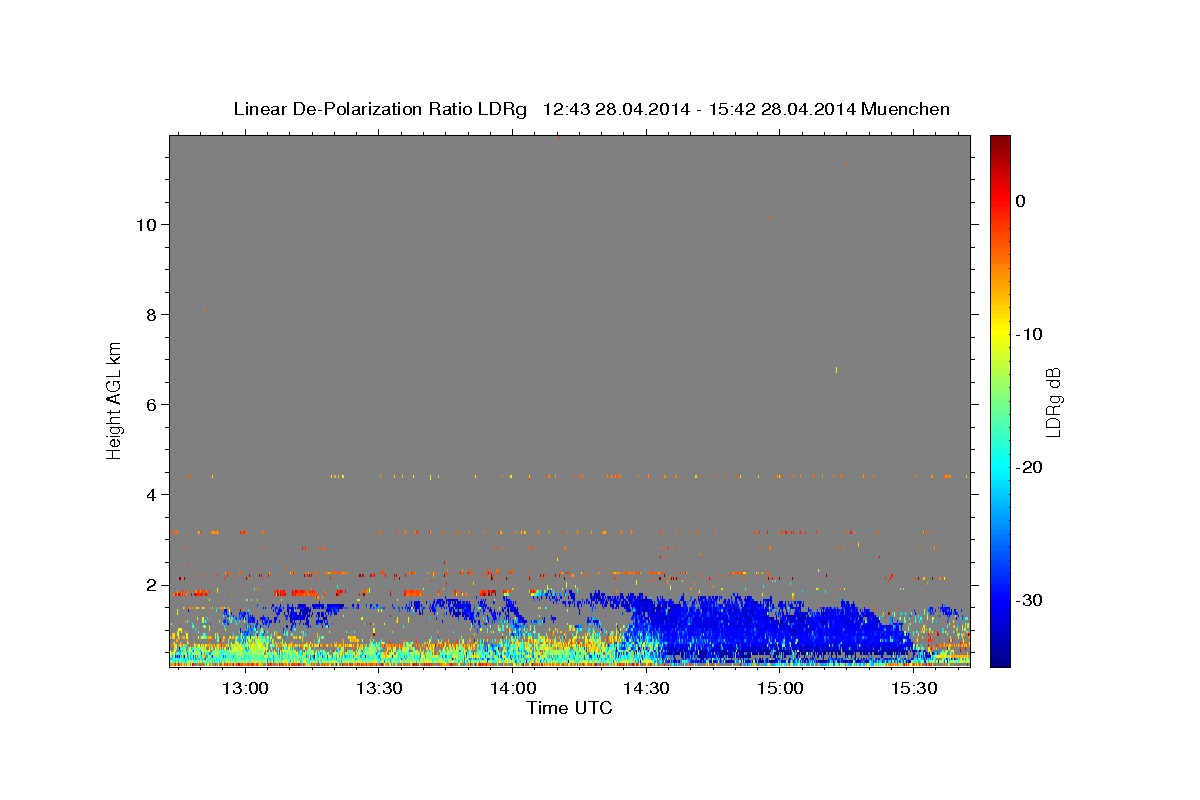Viewport: 1200px width, 800px height.
Task: Click the 14:30 time tick label
Action: pyautogui.click(x=646, y=688)
